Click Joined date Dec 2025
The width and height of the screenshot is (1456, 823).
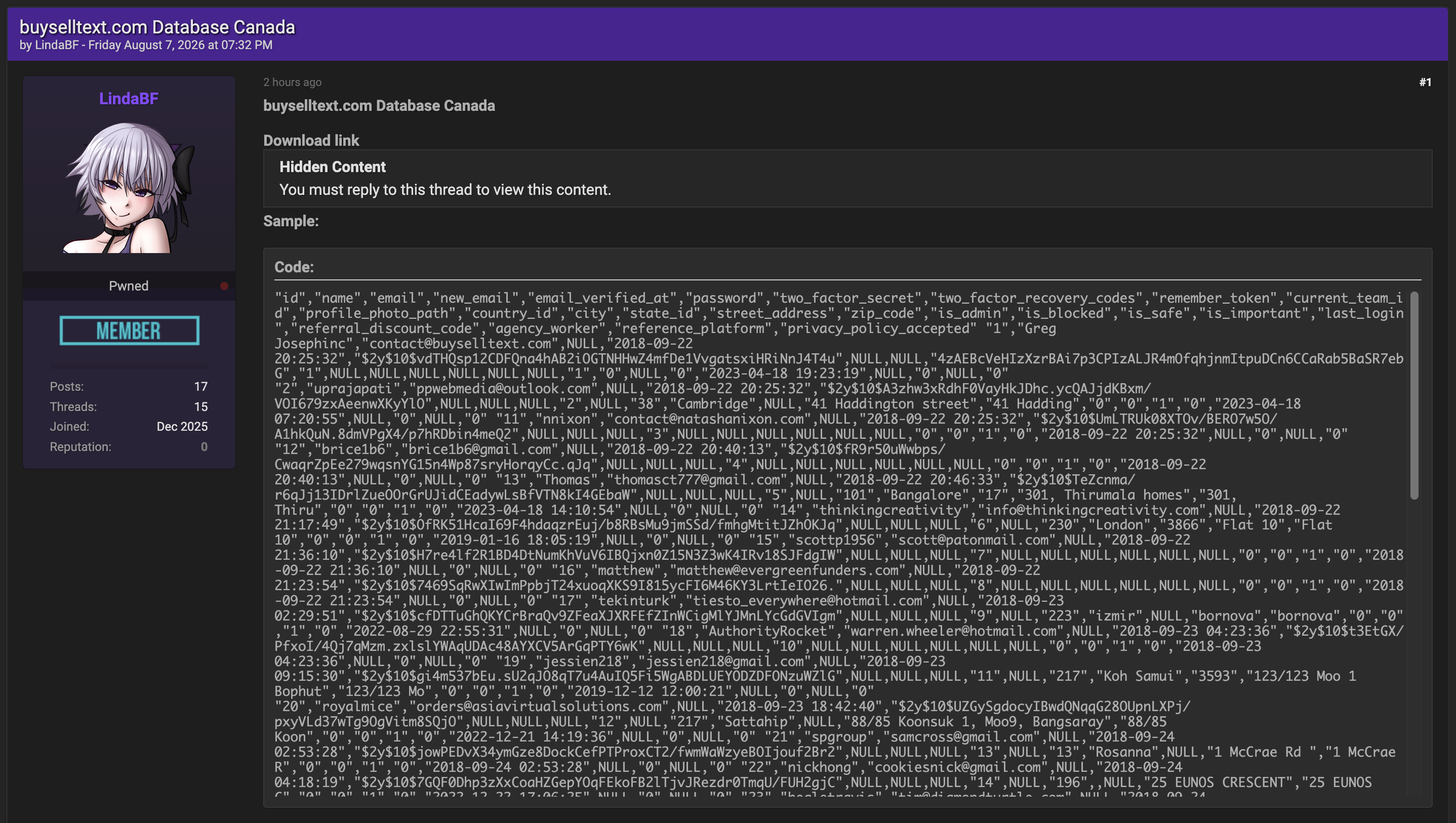click(182, 427)
